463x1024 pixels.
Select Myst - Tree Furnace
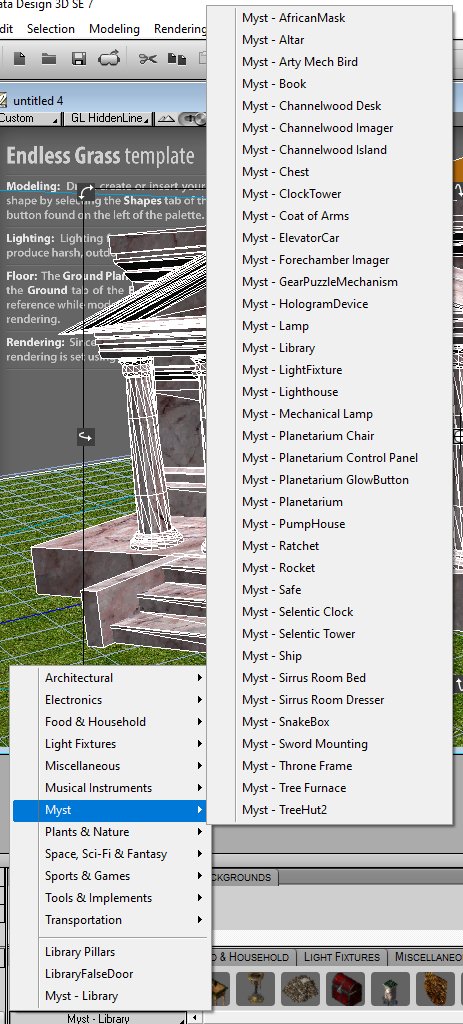[330, 788]
